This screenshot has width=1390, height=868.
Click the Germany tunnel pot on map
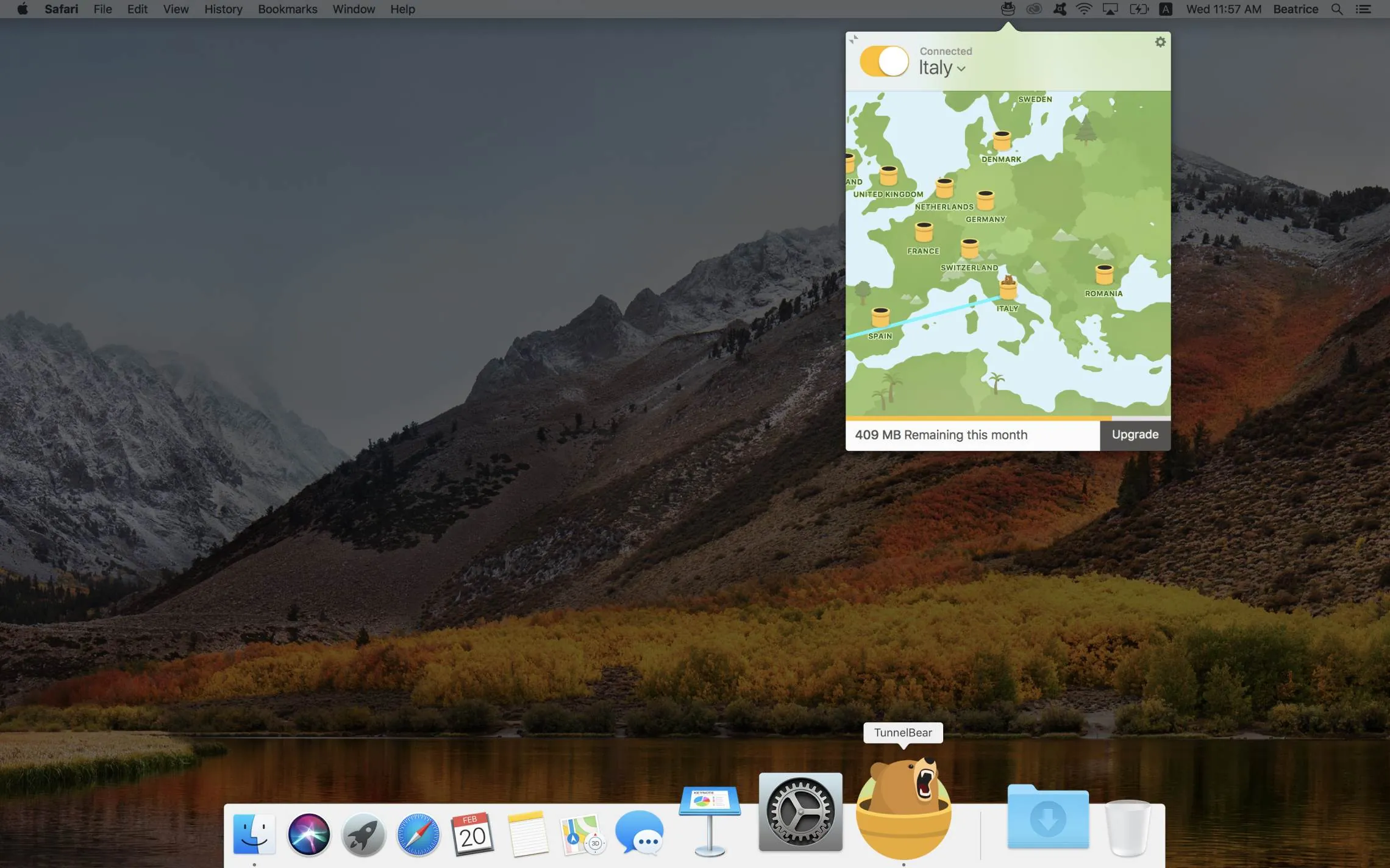click(985, 200)
